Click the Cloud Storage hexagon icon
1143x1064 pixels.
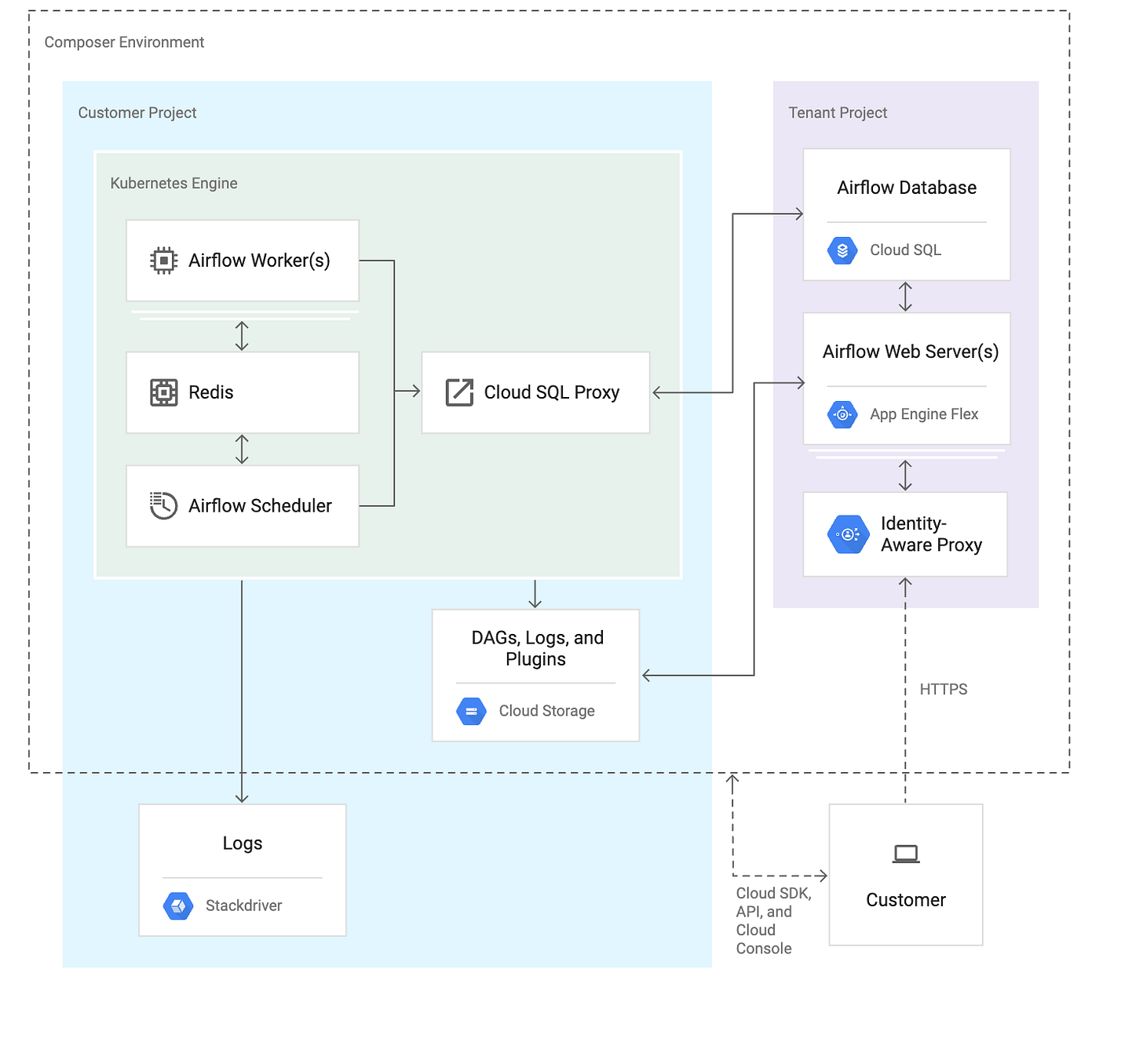[471, 711]
